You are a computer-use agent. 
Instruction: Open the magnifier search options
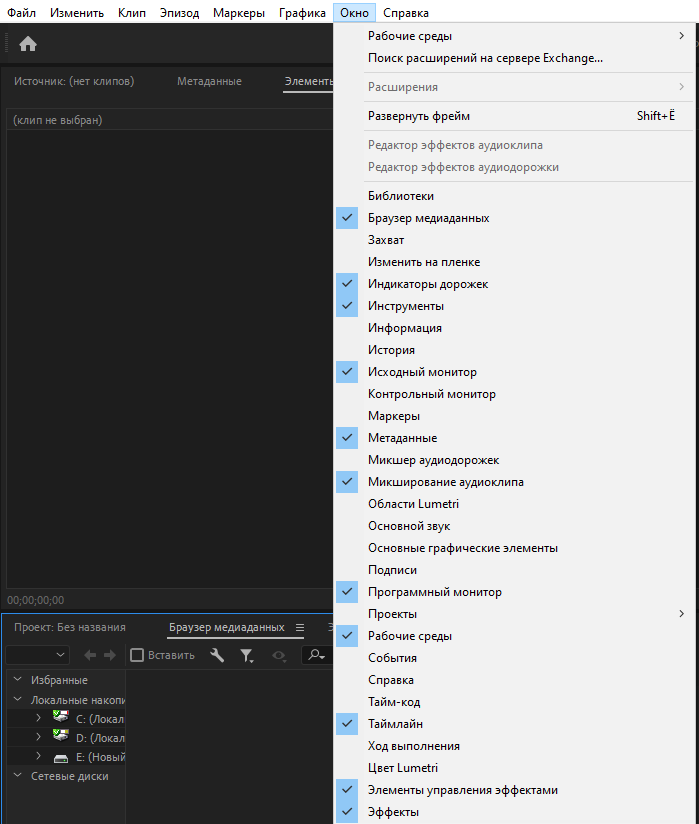click(x=317, y=655)
